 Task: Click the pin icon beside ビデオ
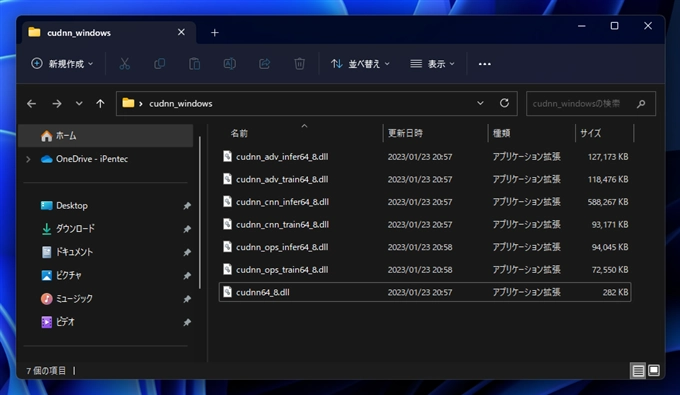click(x=187, y=323)
